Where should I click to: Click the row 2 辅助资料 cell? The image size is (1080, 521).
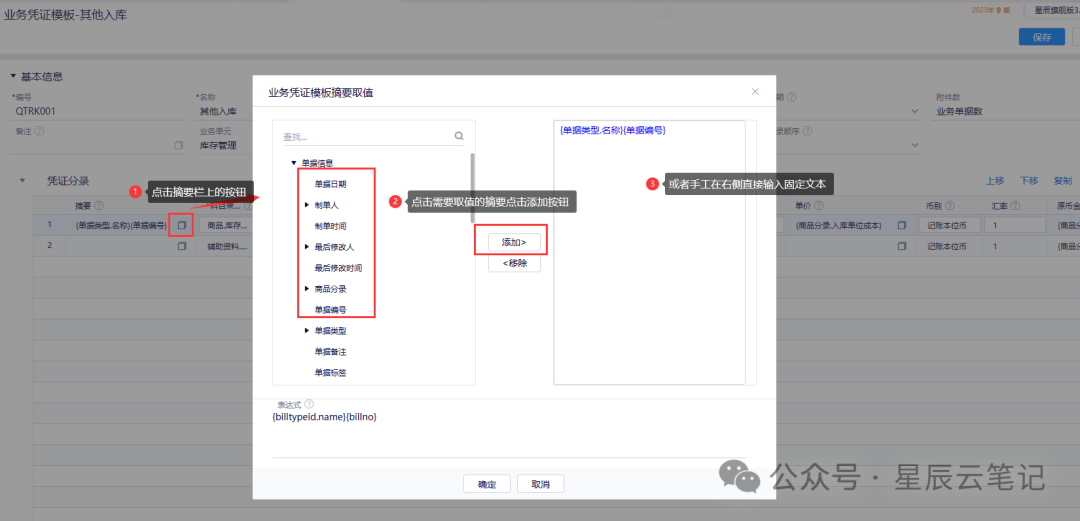(x=227, y=246)
